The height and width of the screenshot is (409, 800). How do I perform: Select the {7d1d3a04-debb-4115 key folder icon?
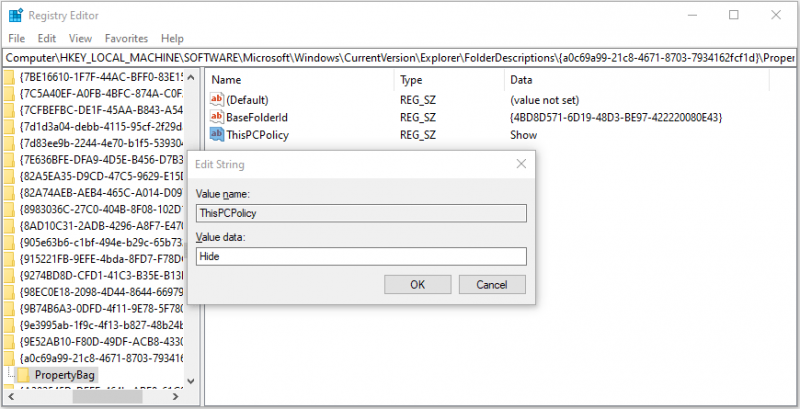coord(9,127)
